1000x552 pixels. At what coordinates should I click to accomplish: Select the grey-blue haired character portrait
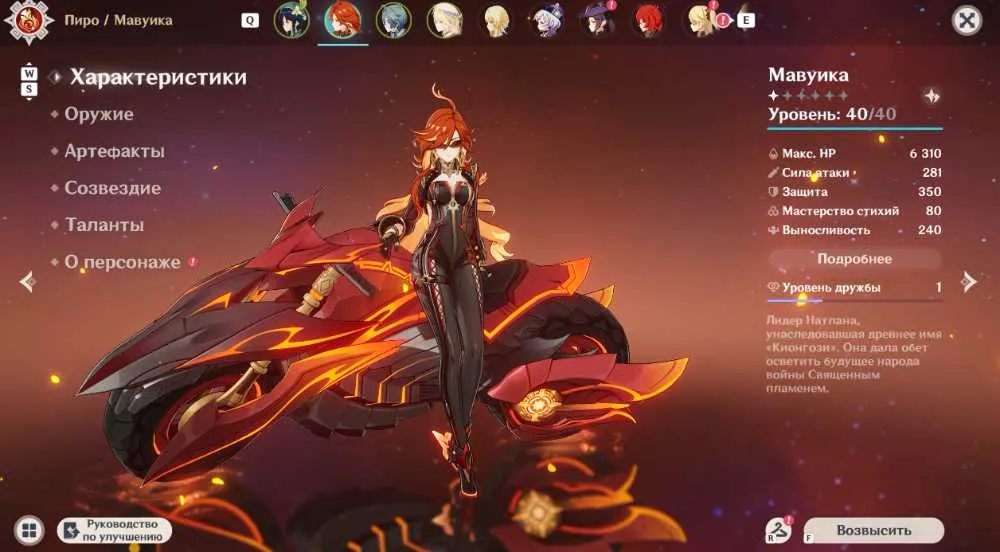393,20
